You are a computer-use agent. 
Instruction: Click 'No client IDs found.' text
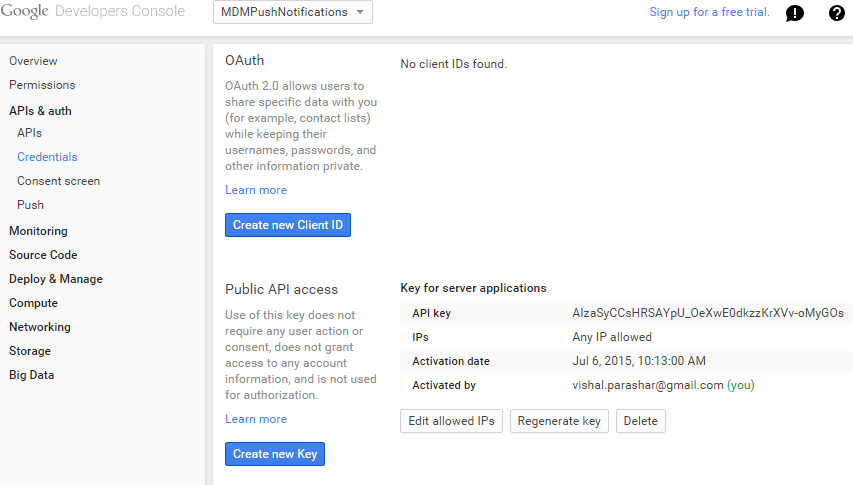[x=453, y=64]
